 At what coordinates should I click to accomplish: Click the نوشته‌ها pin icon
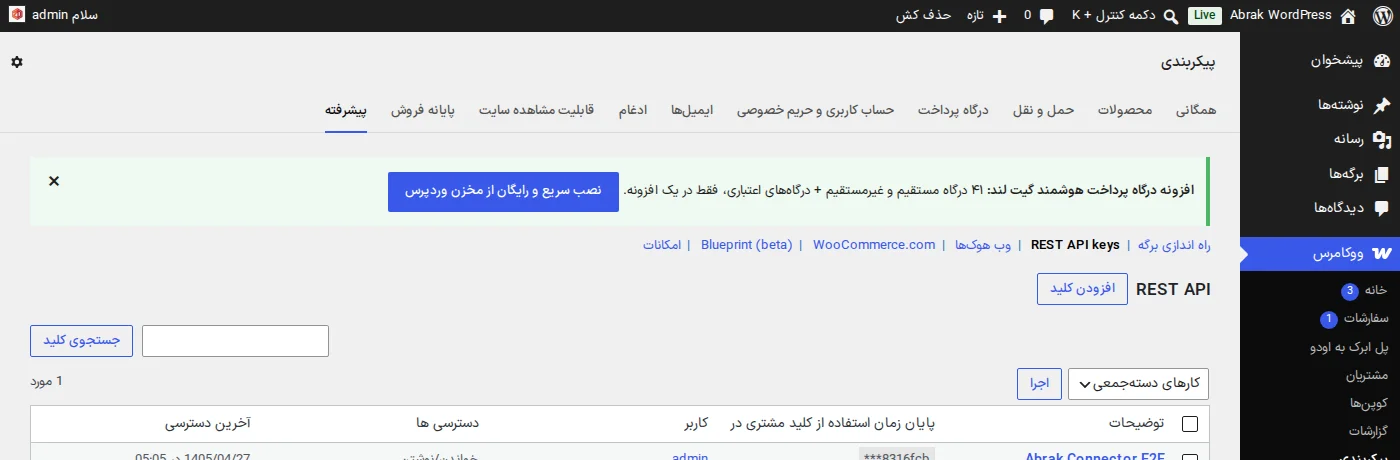1381,105
